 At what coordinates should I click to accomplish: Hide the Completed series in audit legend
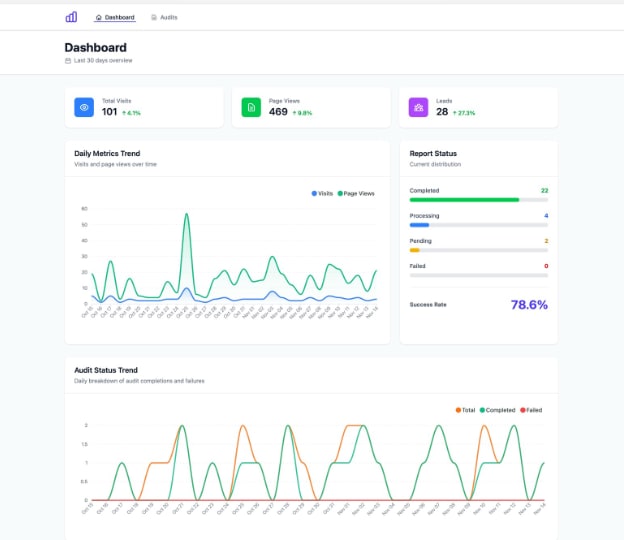point(497,410)
